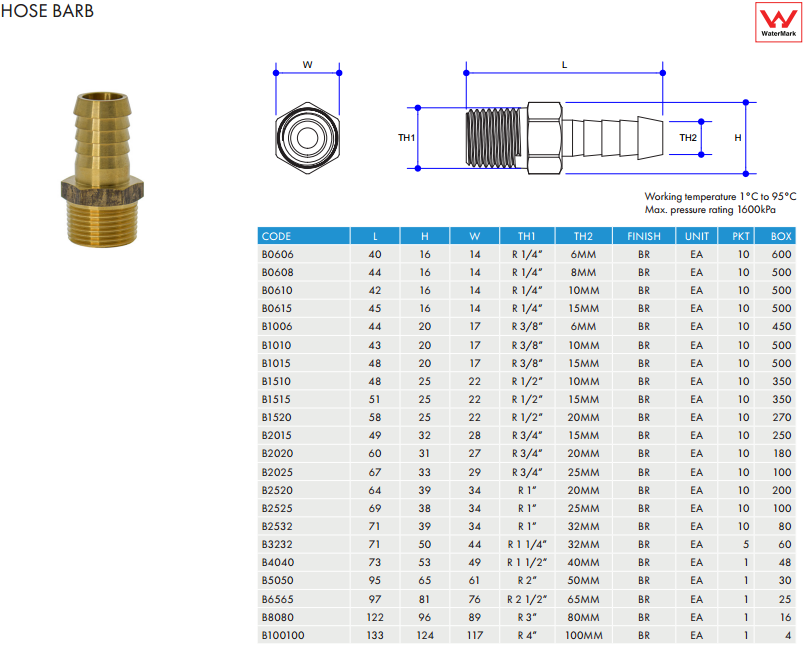Click the TH2 label in the drawing
The height and width of the screenshot is (646, 804).
[688, 137]
